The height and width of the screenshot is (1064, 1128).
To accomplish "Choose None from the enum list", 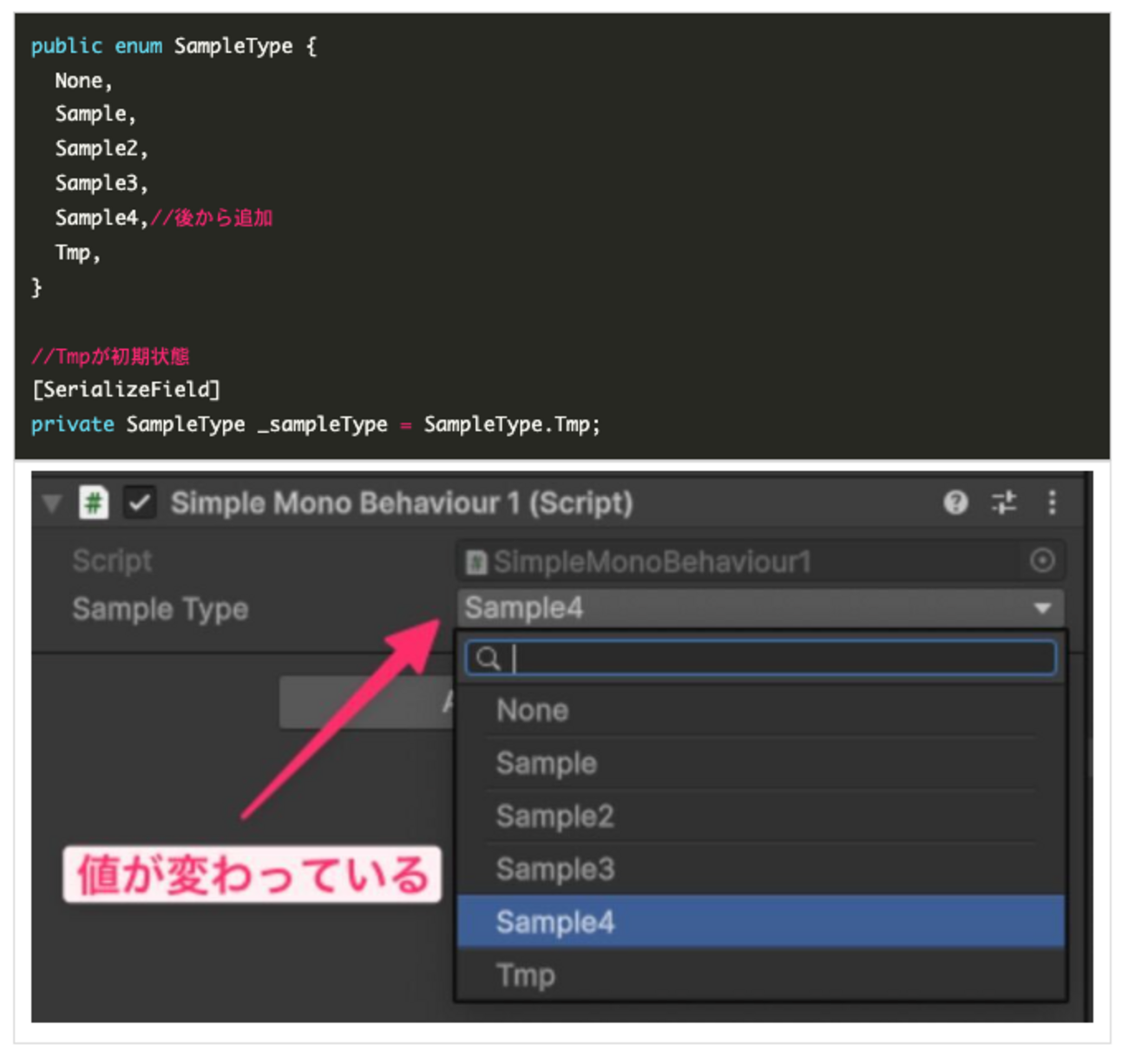I will [x=761, y=711].
